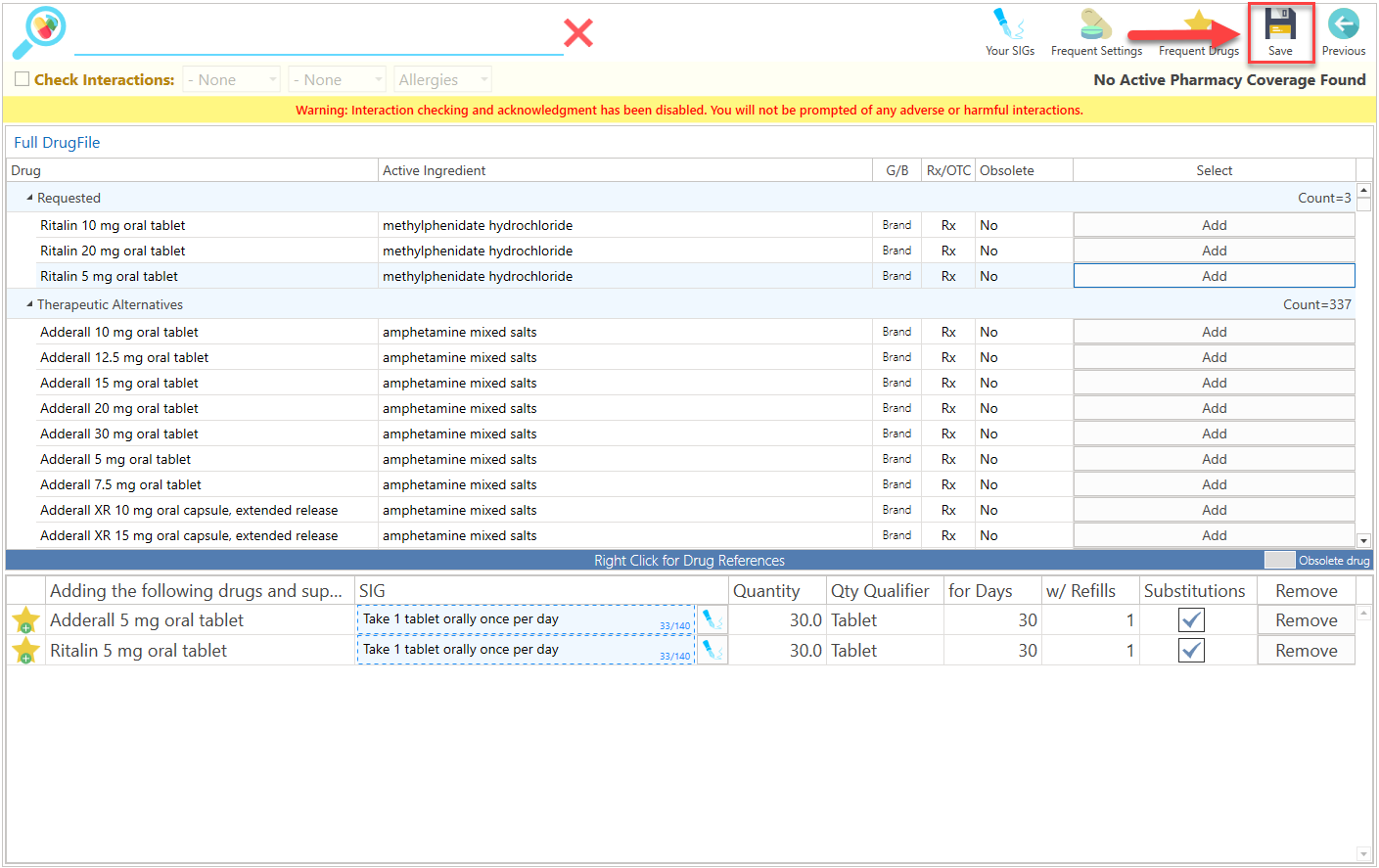Click Tablet qualifier for Adderall 5 mg
Image resolution: width=1379 pixels, height=868 pixels.
(x=886, y=620)
